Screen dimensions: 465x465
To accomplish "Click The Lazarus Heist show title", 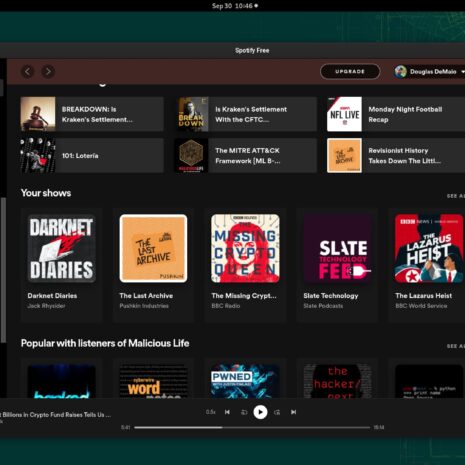I will (424, 296).
